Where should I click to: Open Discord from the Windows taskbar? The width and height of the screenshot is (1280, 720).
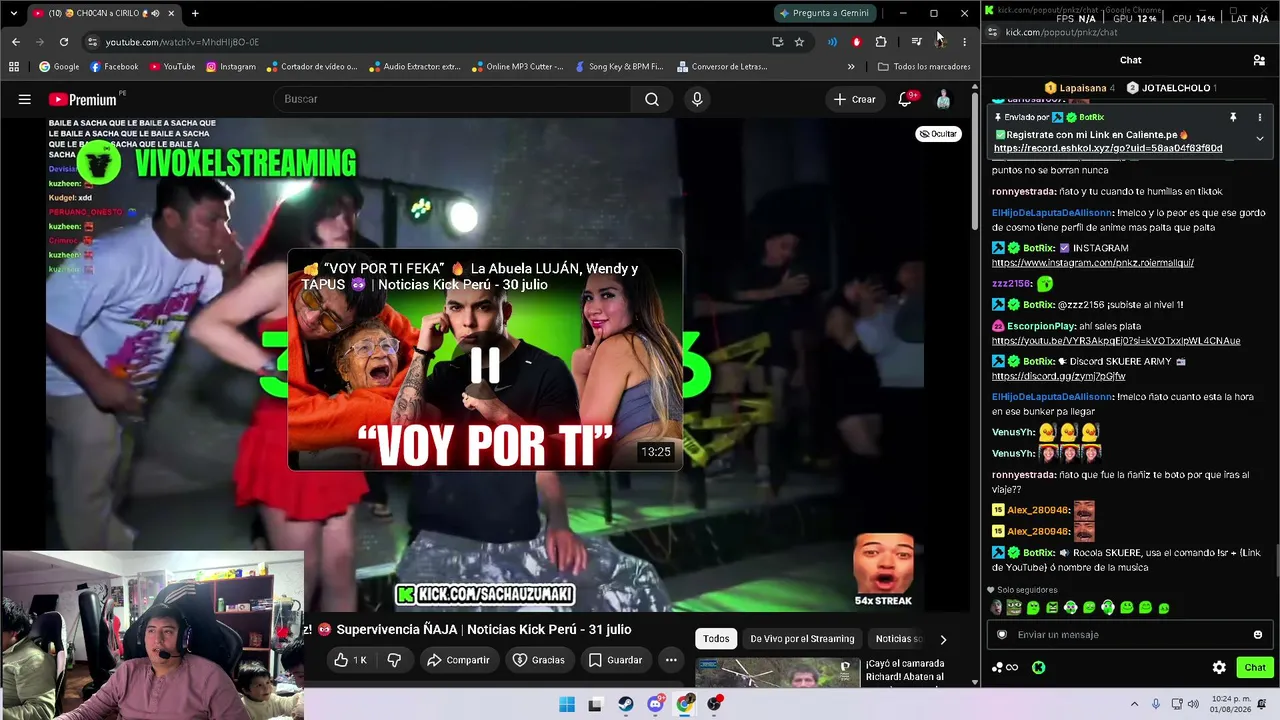655,704
